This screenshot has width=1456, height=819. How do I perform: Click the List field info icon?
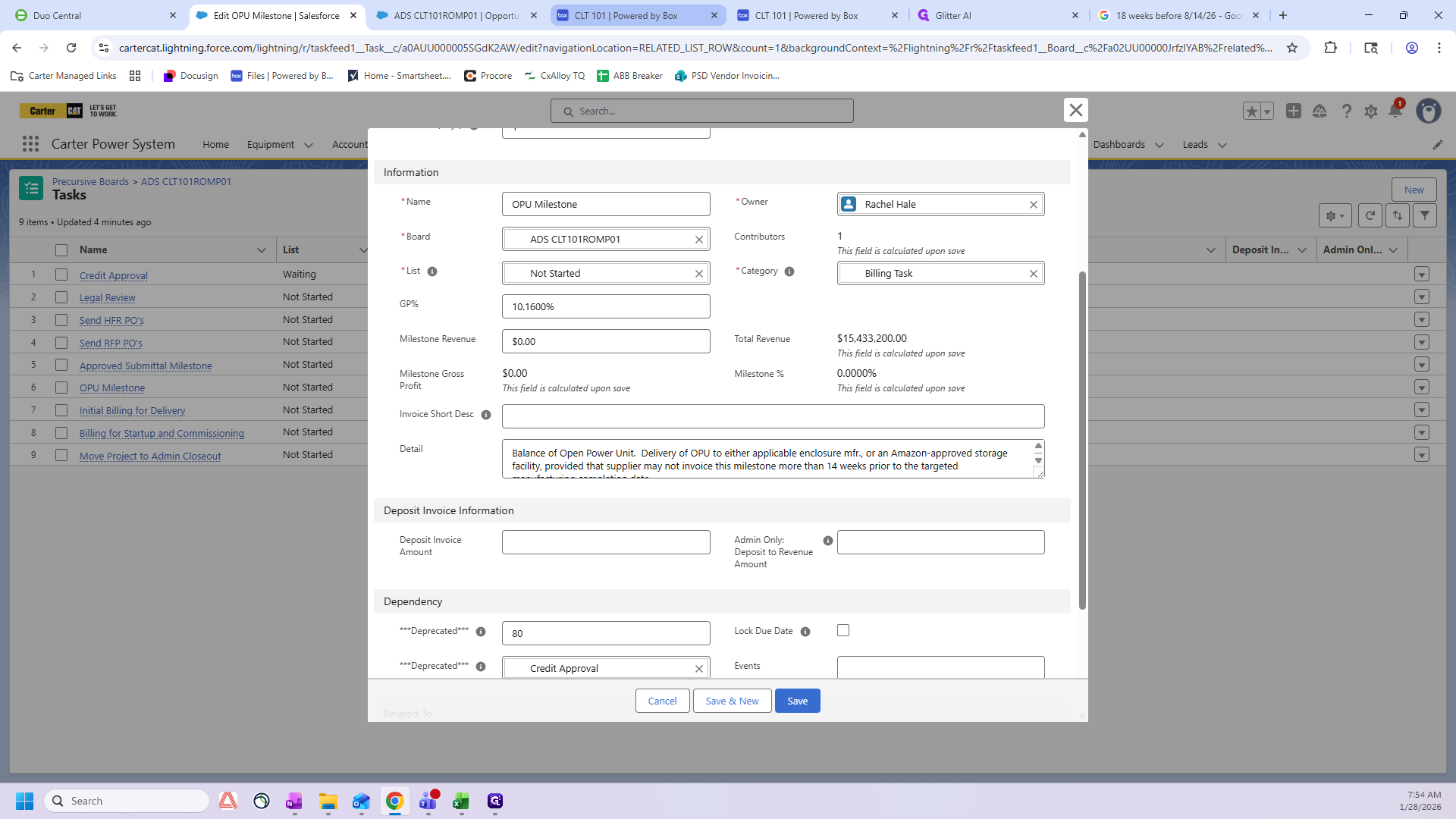coord(432,271)
